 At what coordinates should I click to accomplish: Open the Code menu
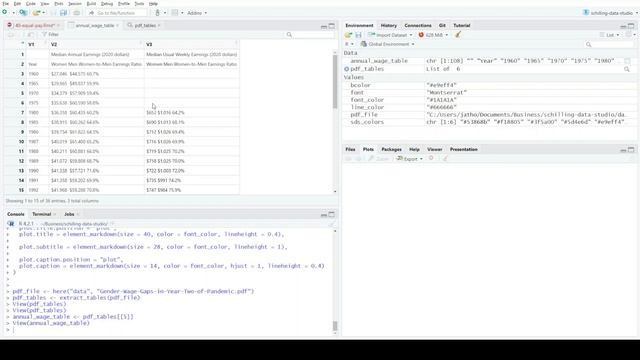point(31,4)
